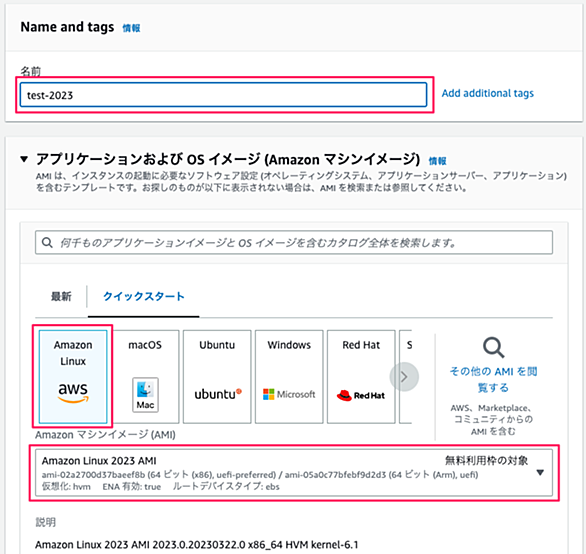Open the その他の AMI を閲覧する link
Image resolution: width=586 pixels, height=554 pixels.
pos(493,379)
